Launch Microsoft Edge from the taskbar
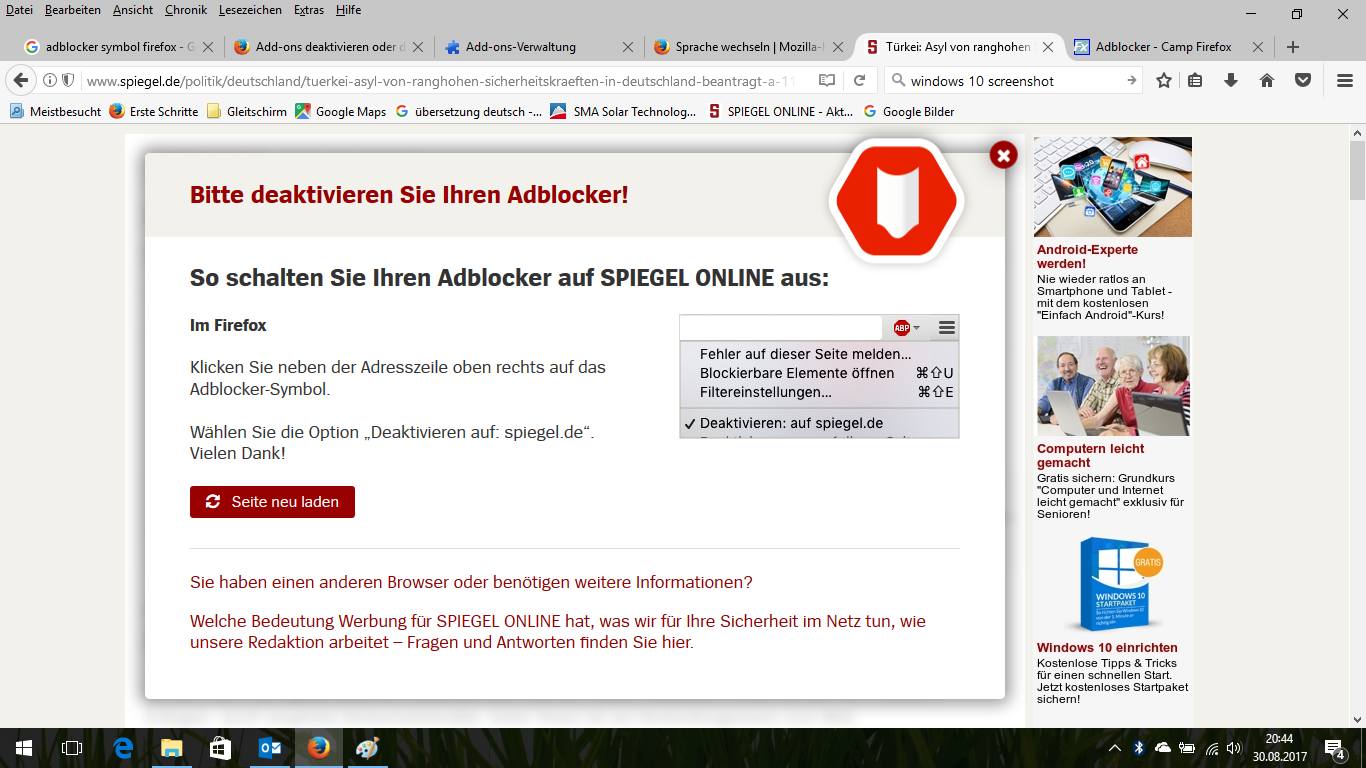Image resolution: width=1366 pixels, height=768 pixels. (124, 748)
